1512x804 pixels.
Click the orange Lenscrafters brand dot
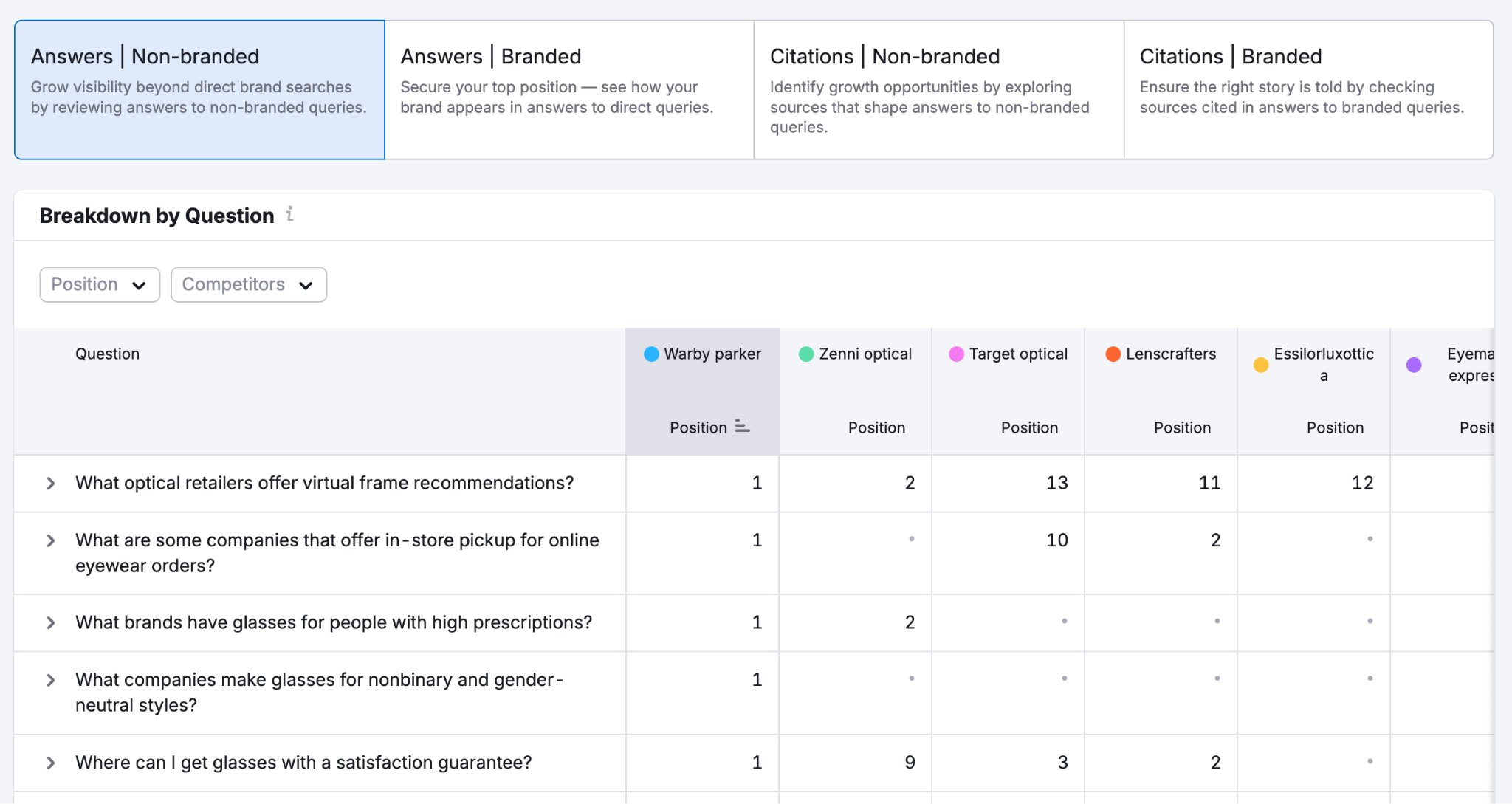(x=1112, y=354)
